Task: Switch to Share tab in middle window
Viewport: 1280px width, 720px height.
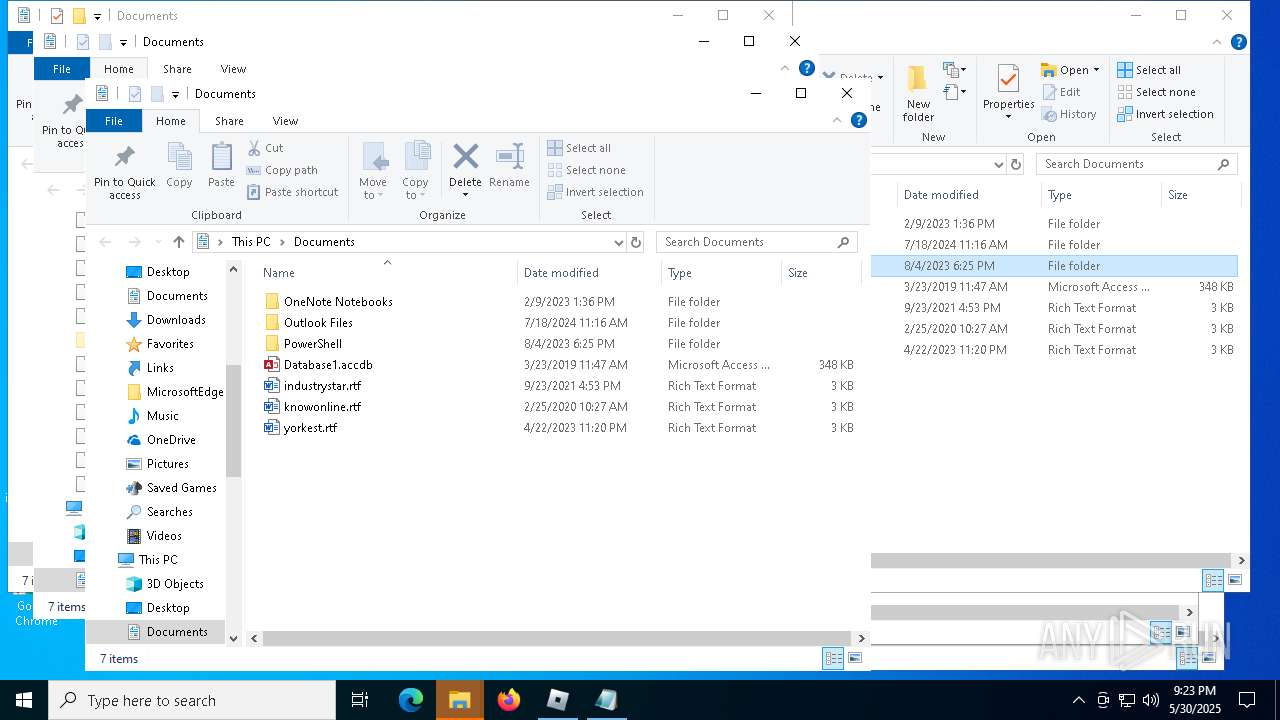Action: click(x=177, y=69)
